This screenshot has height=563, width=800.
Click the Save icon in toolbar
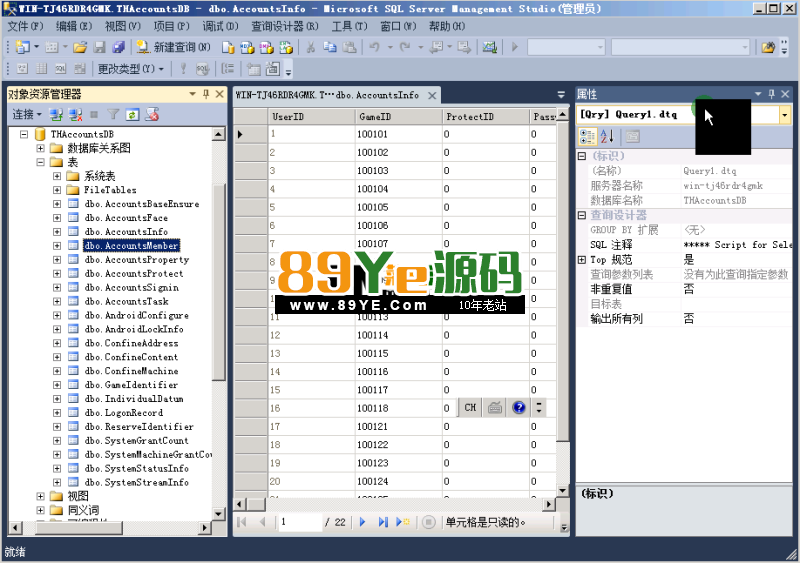pyautogui.click(x=99, y=47)
